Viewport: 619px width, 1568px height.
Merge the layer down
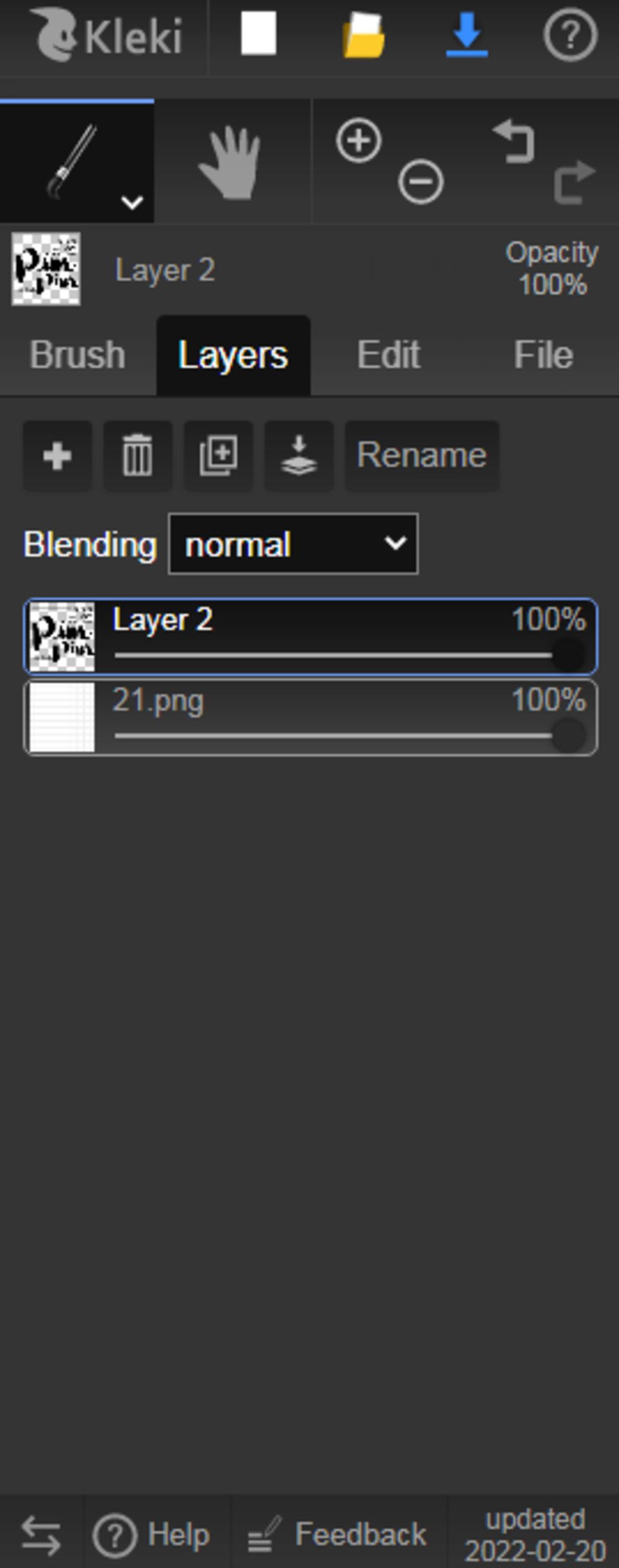coord(299,455)
